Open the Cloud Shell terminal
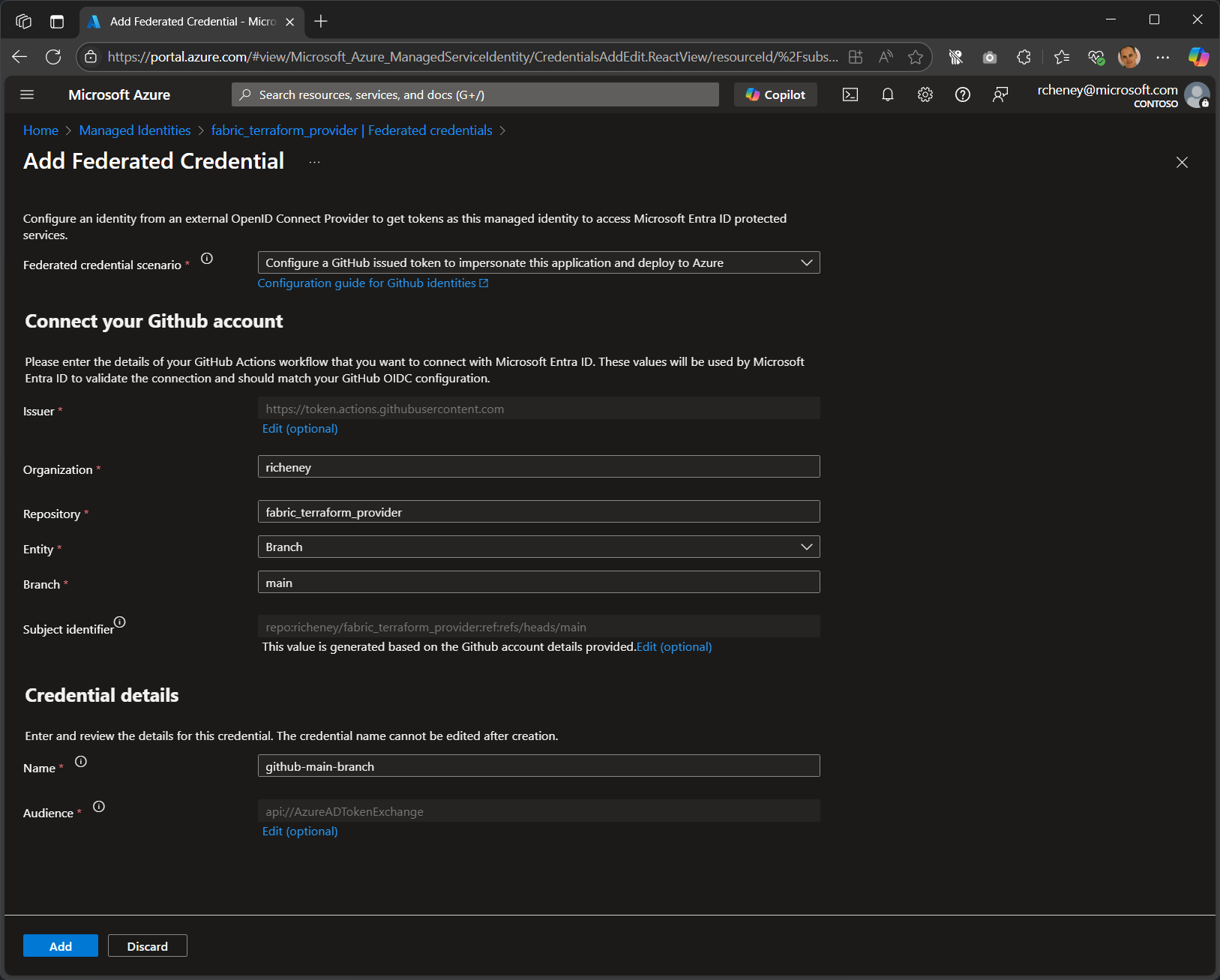Screen dimensions: 1220x980 coord(850,94)
